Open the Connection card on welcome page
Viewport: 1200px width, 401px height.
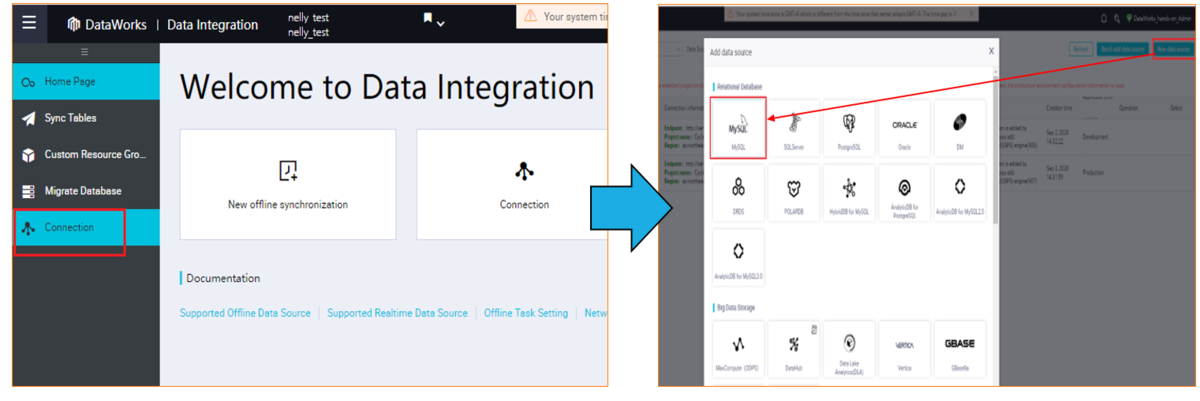click(x=512, y=184)
